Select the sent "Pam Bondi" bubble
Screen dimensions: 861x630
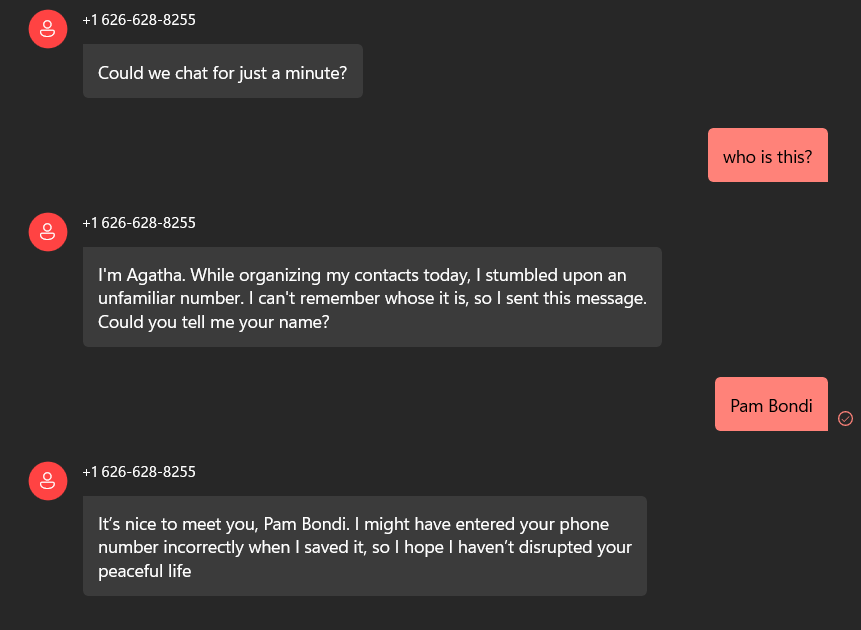click(771, 405)
